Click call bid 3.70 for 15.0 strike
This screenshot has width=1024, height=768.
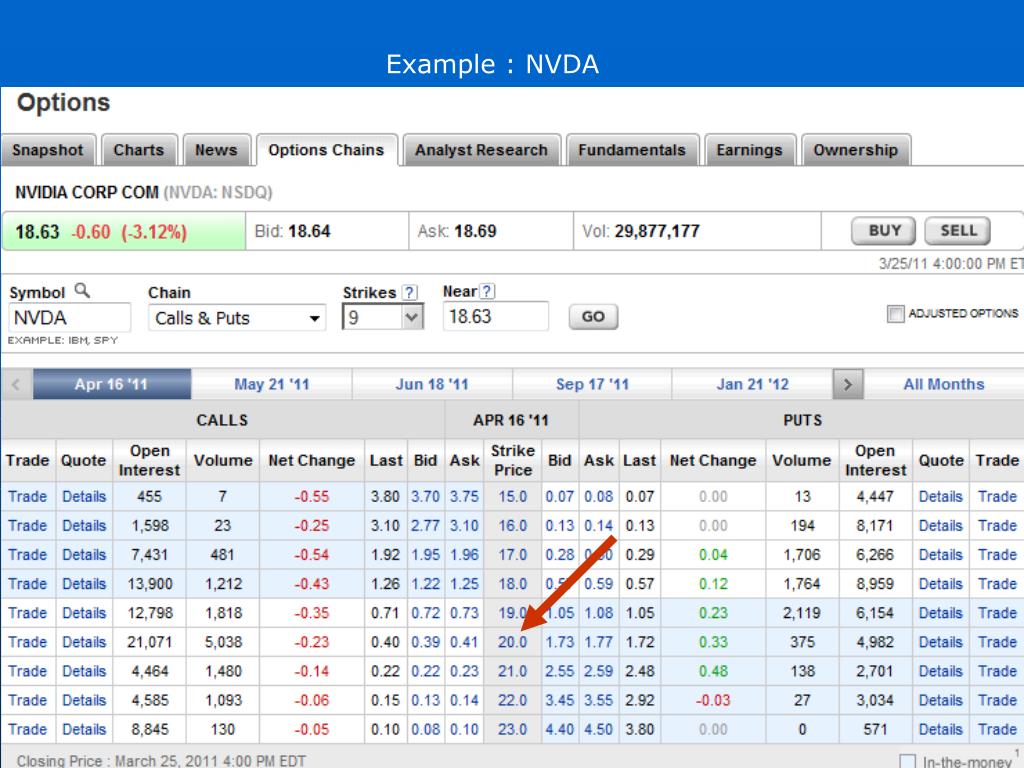tap(426, 496)
